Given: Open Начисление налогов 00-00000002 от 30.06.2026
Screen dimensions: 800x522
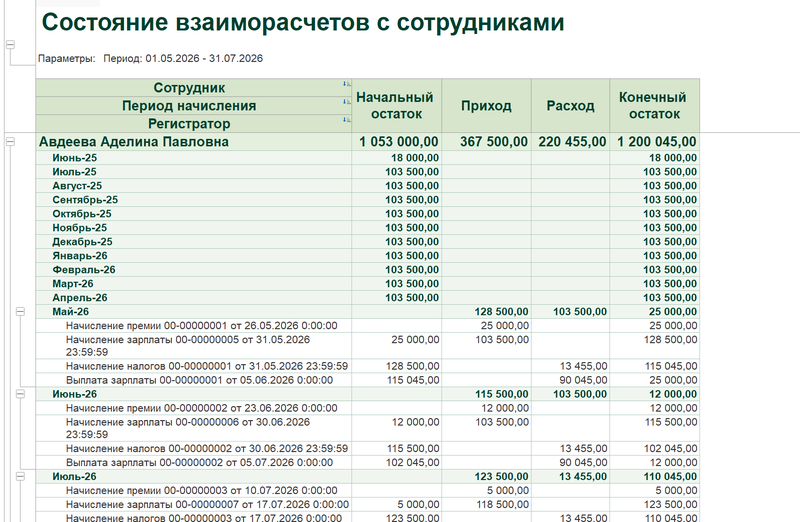Looking at the screenshot, I should tap(207, 449).
